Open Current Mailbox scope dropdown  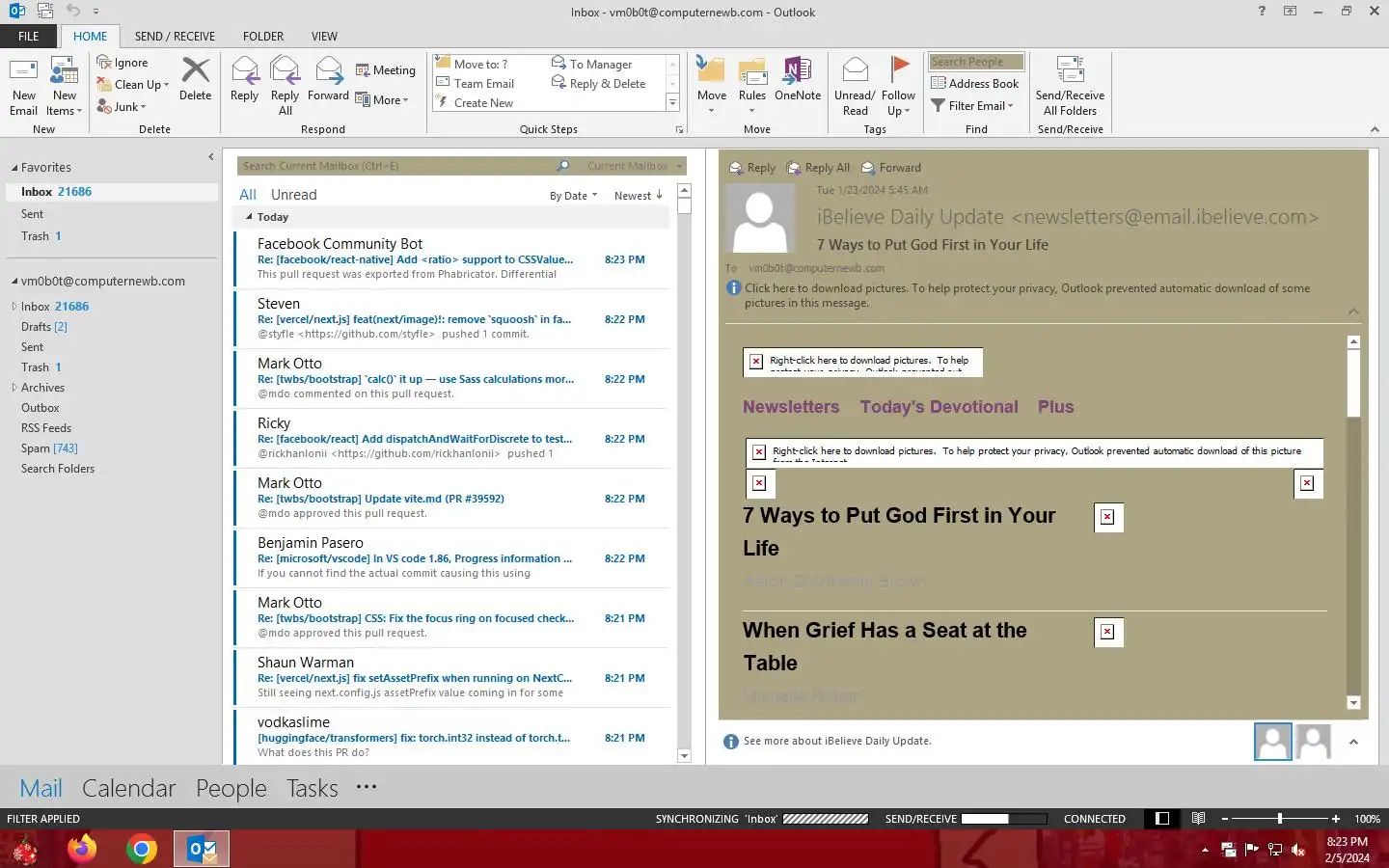tap(634, 166)
